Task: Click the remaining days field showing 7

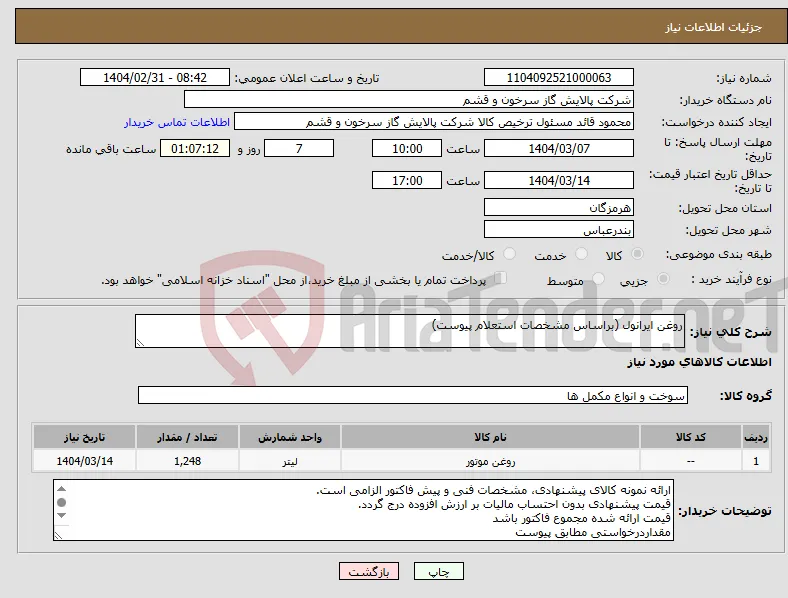Action: coord(299,148)
